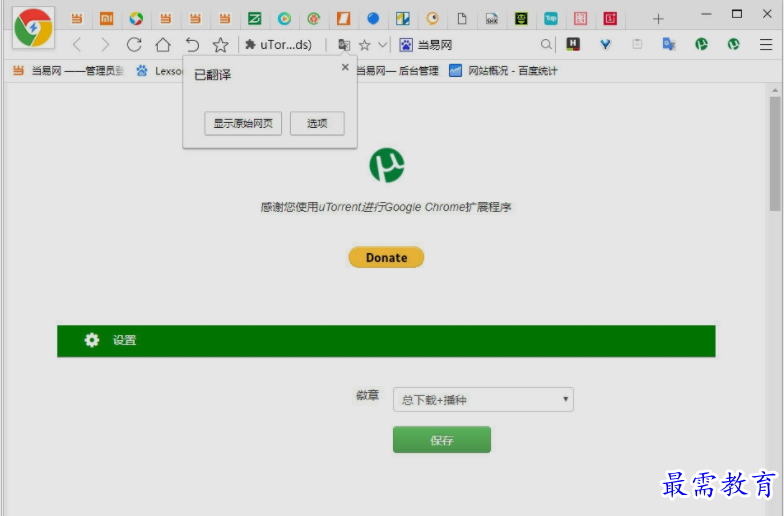Go forward with the forward arrow
Screen dimensions: 784x516
104,45
